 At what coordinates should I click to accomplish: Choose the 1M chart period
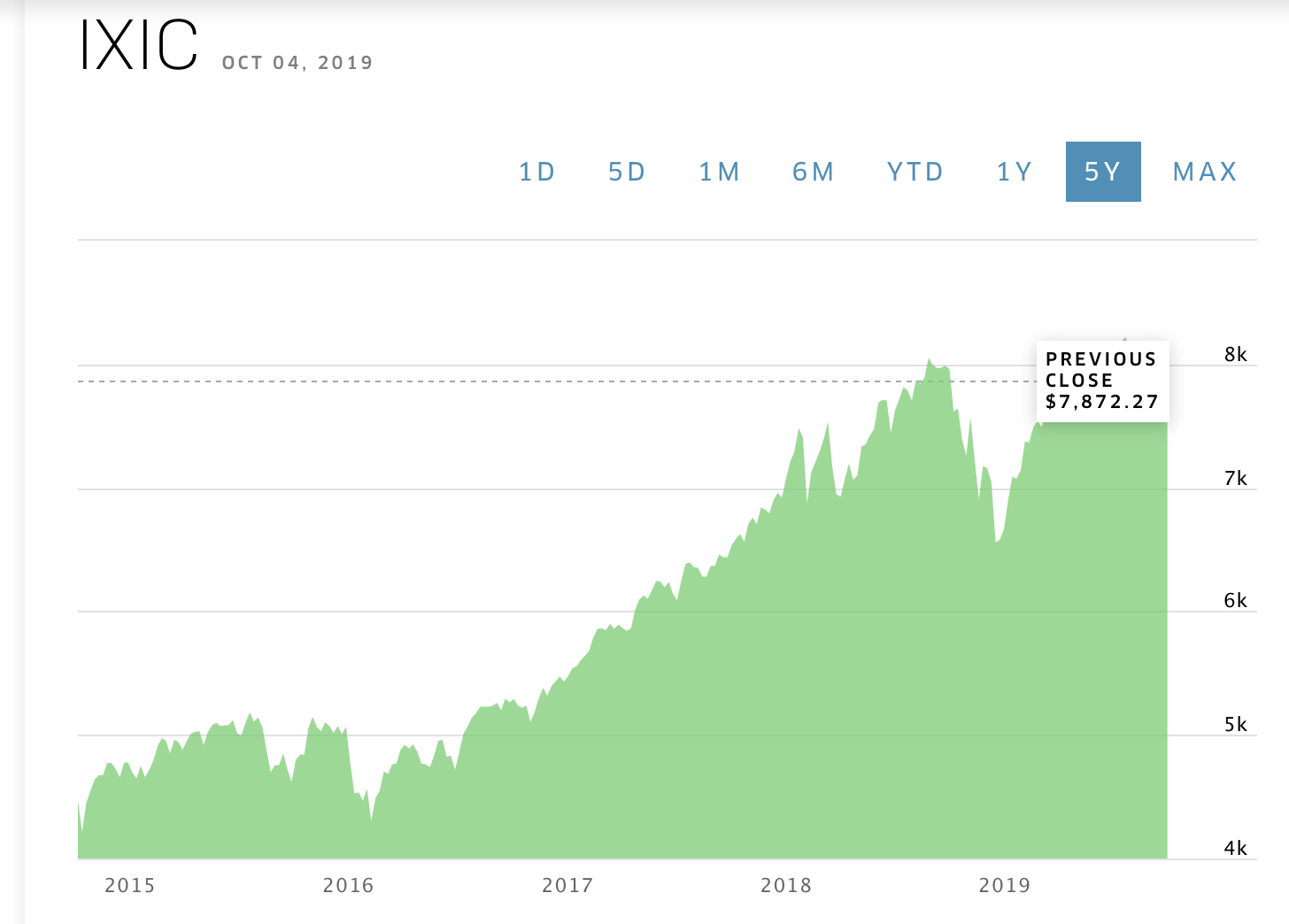point(719,172)
